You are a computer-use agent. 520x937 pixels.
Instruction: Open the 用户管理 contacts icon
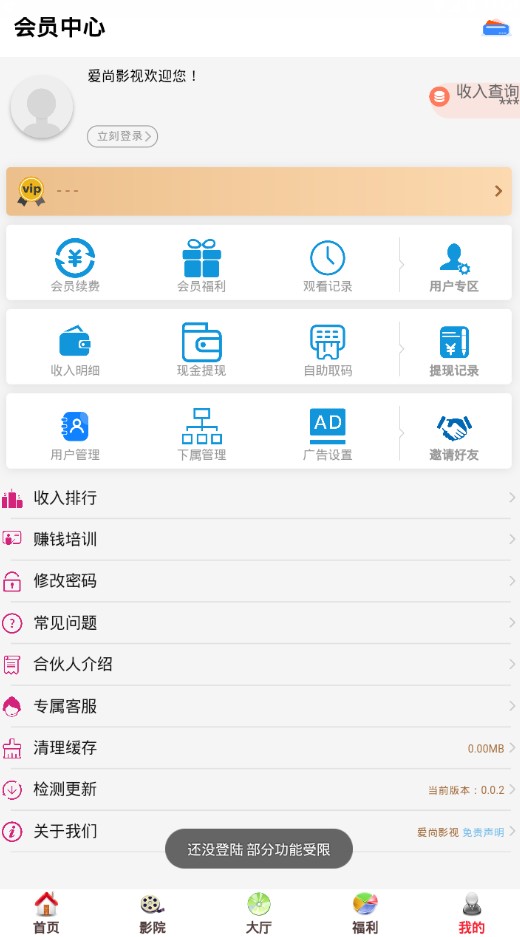point(75,427)
